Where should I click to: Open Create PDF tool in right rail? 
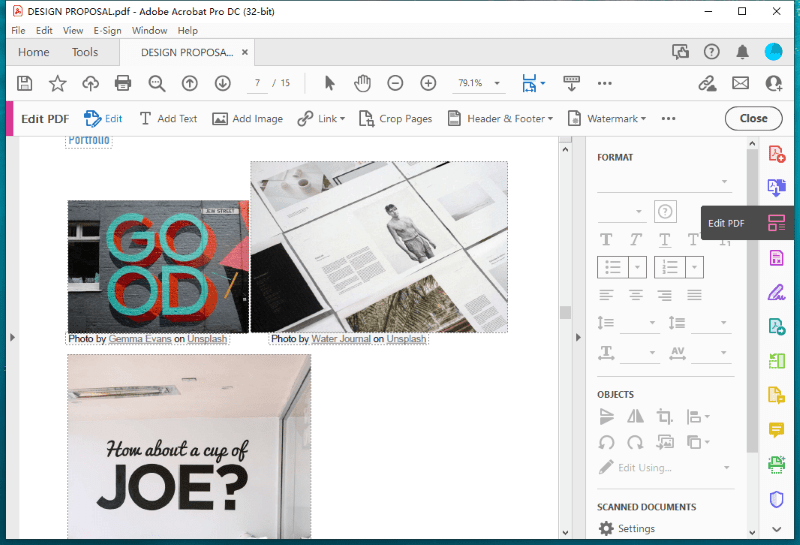[x=777, y=154]
